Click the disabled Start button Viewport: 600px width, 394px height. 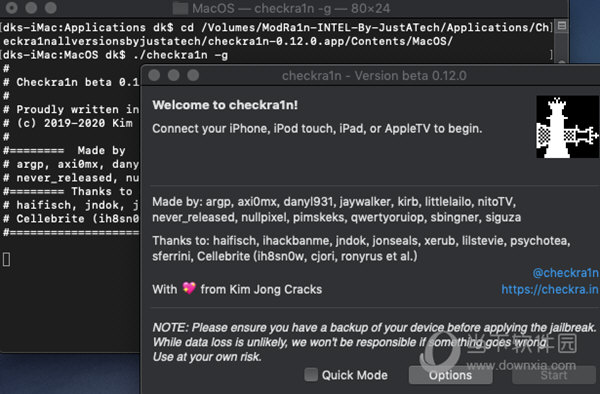[554, 375]
